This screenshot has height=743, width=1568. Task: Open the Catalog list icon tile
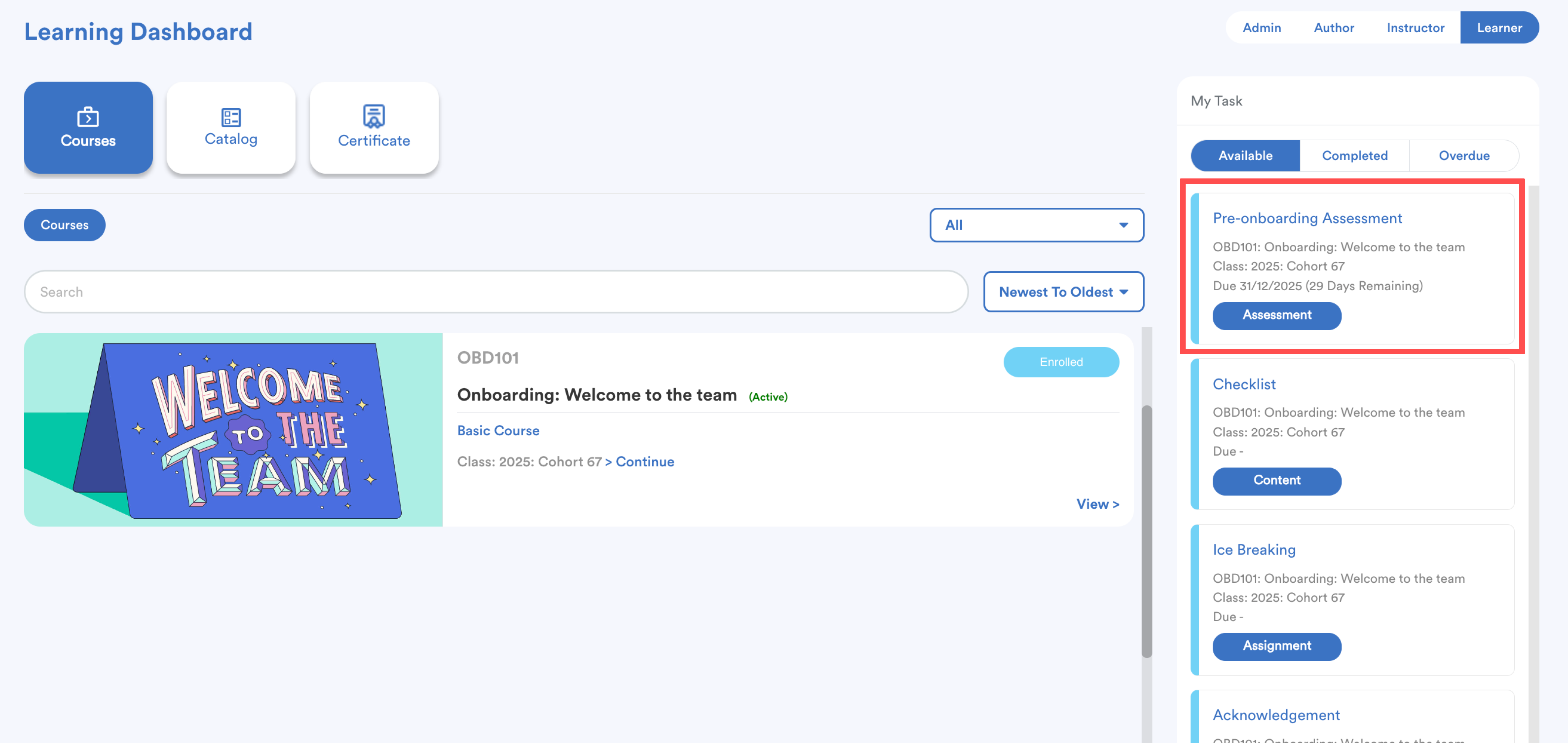pos(231,127)
